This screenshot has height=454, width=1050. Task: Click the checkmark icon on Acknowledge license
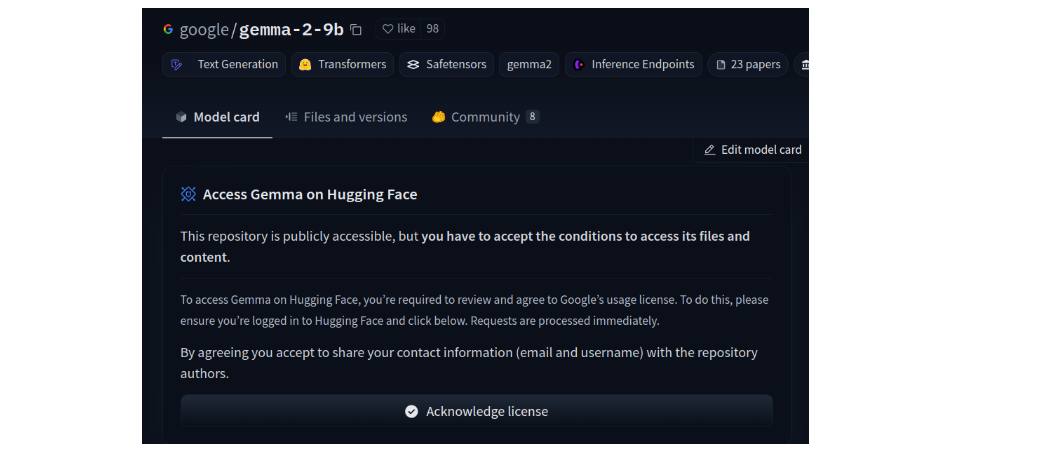coord(412,411)
